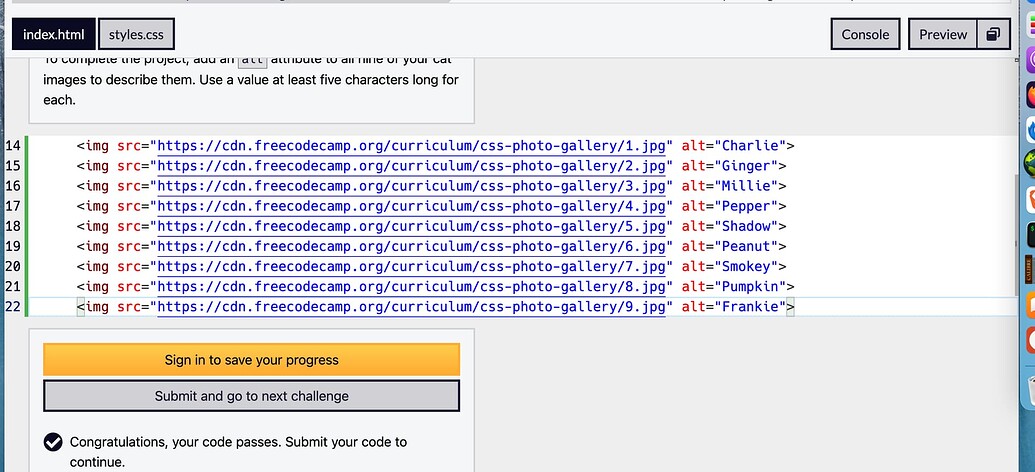1035x472 pixels.
Task: Click the 5.jpg image URL on line 18
Action: (x=412, y=227)
